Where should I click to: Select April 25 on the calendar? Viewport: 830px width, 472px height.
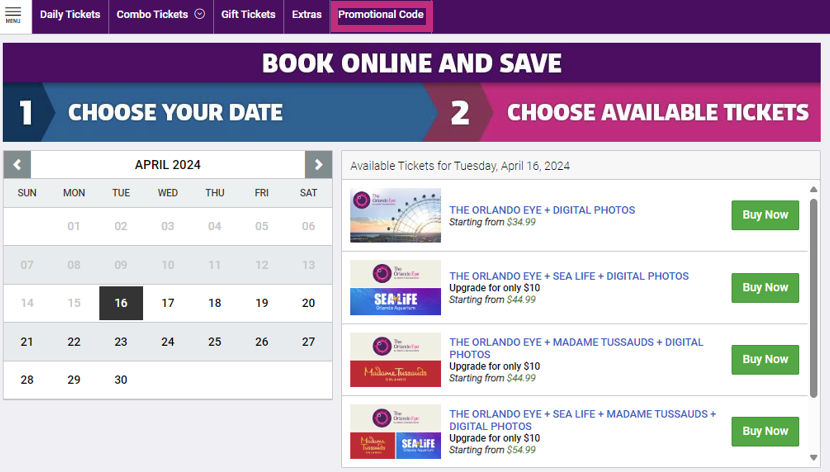(214, 342)
